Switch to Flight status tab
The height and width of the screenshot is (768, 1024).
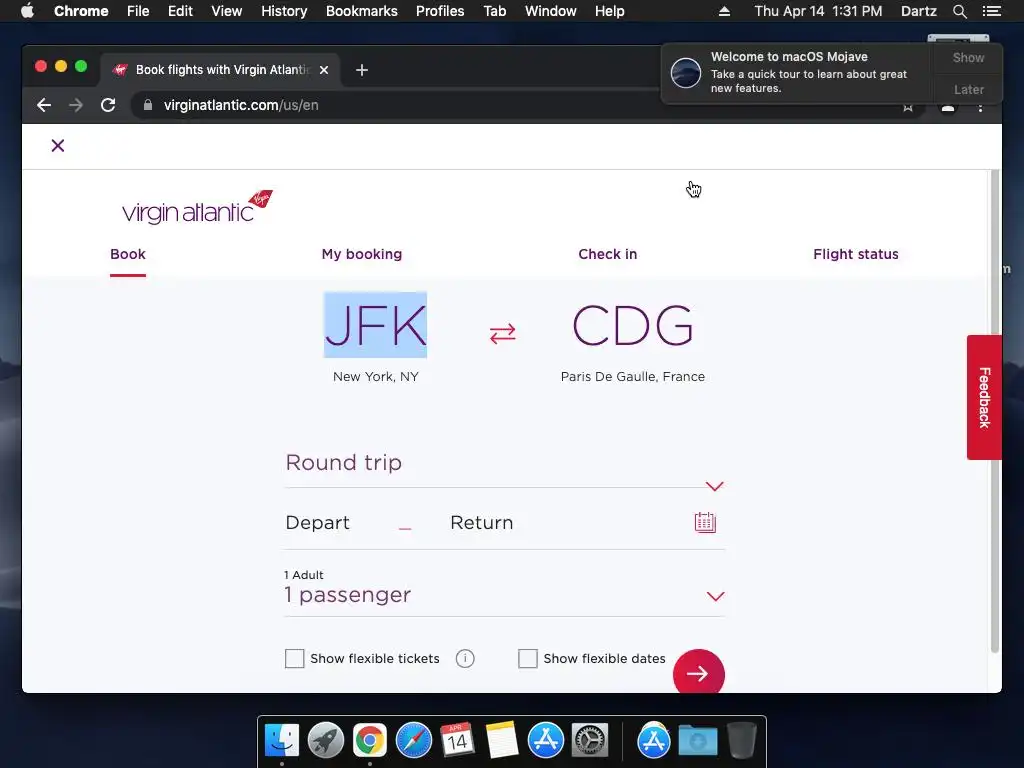[x=856, y=254]
